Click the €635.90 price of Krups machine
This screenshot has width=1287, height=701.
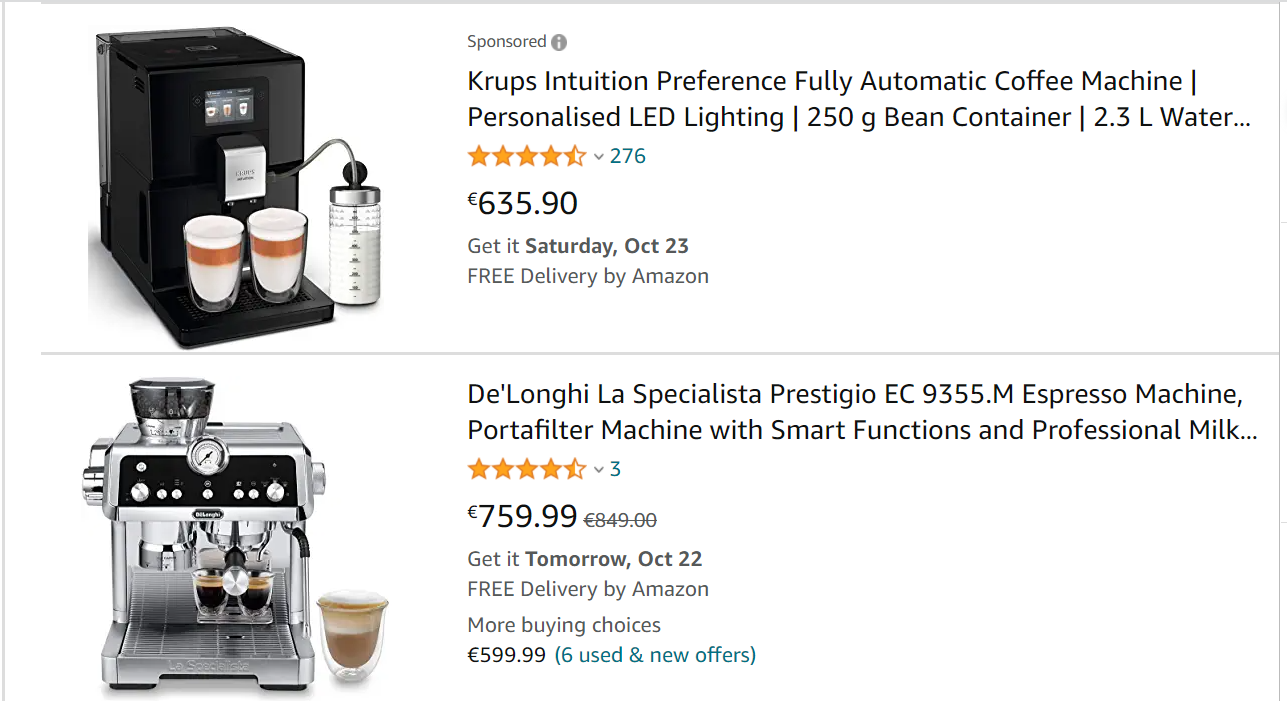click(523, 203)
